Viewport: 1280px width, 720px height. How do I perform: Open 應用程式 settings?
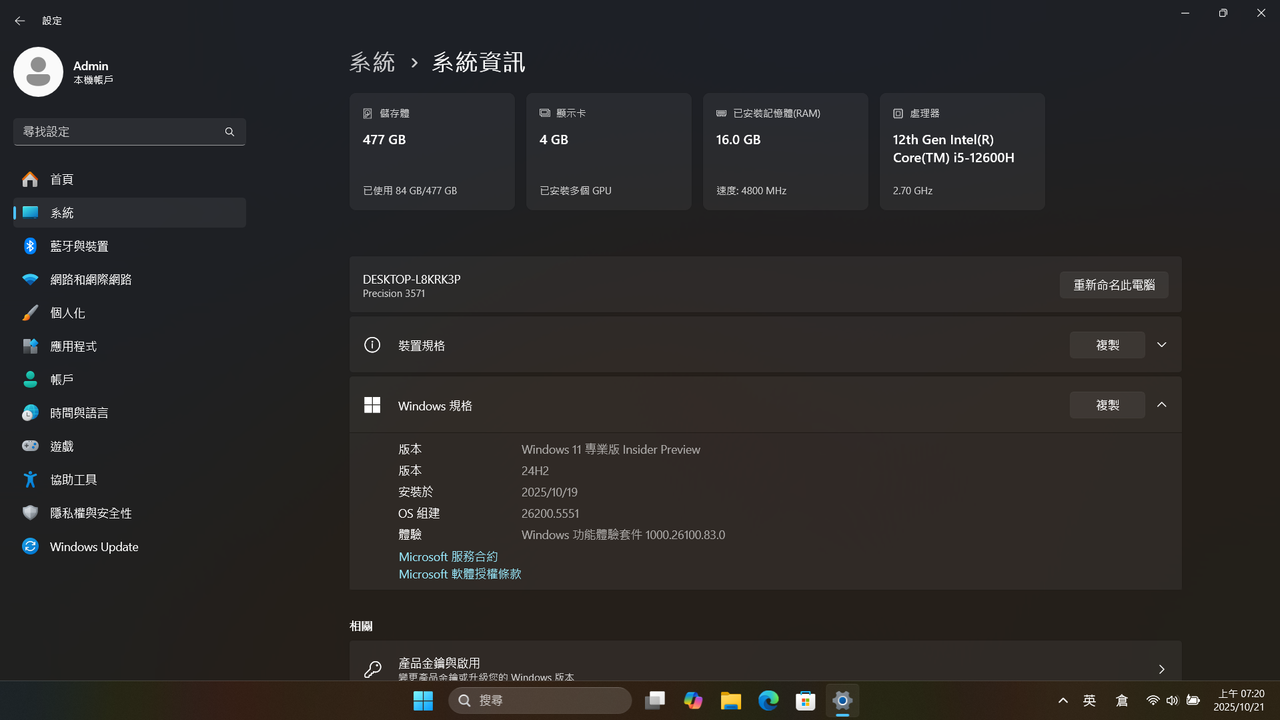click(129, 346)
